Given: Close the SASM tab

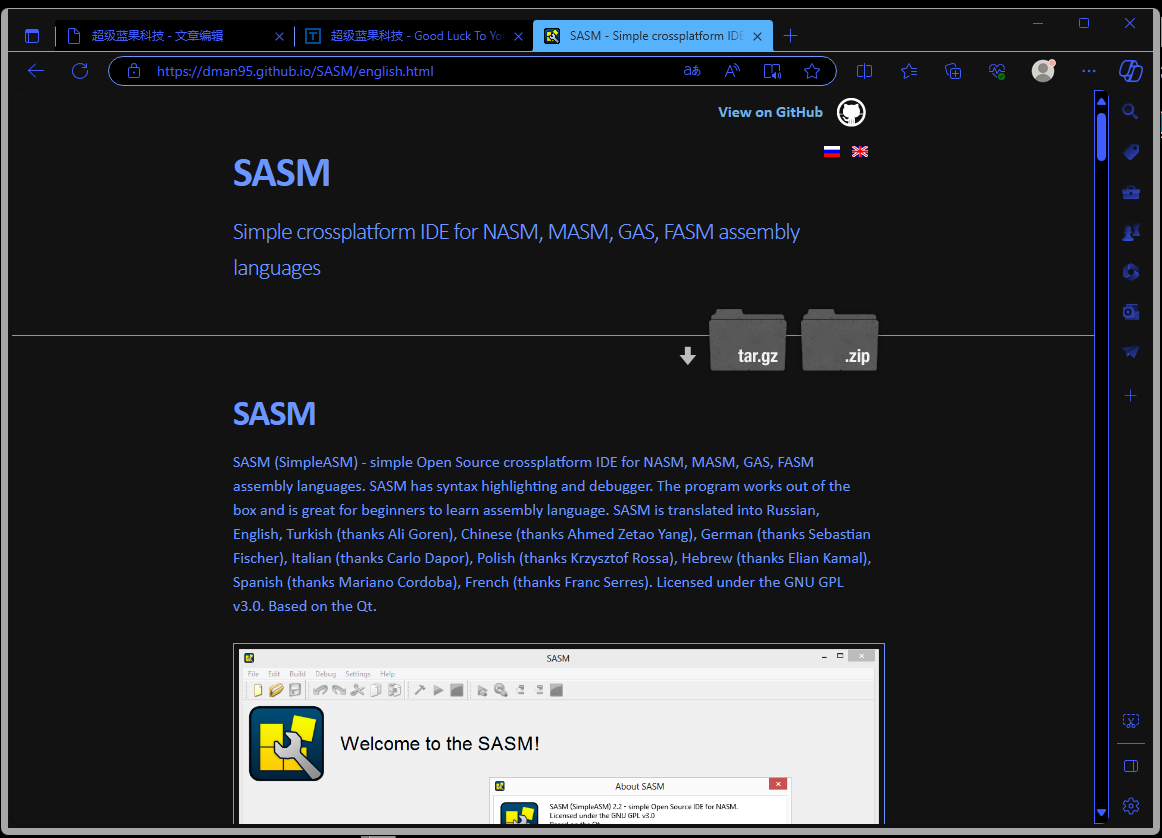Looking at the screenshot, I should pyautogui.click(x=757, y=36).
